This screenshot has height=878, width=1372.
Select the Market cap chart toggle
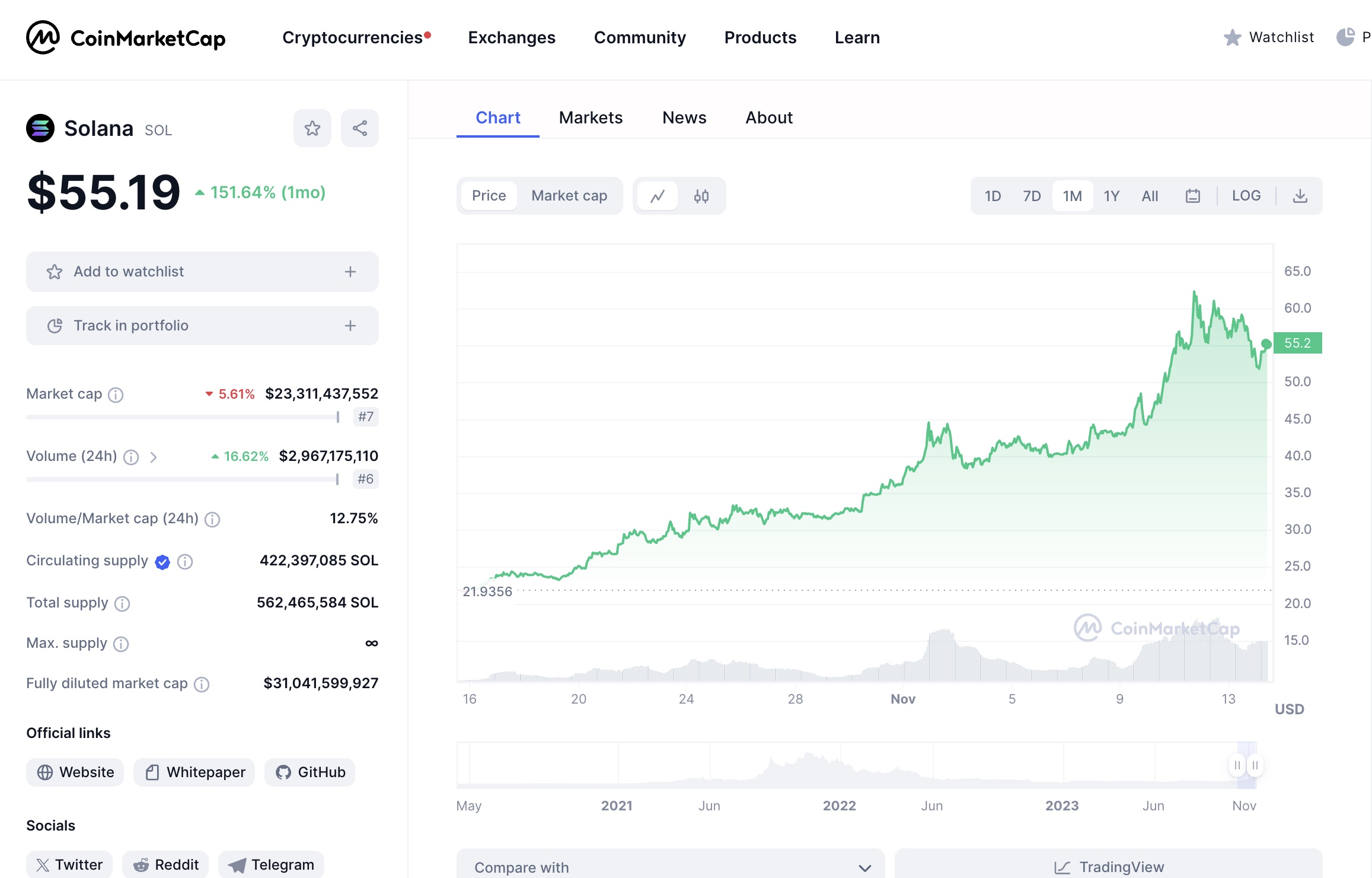click(x=569, y=196)
